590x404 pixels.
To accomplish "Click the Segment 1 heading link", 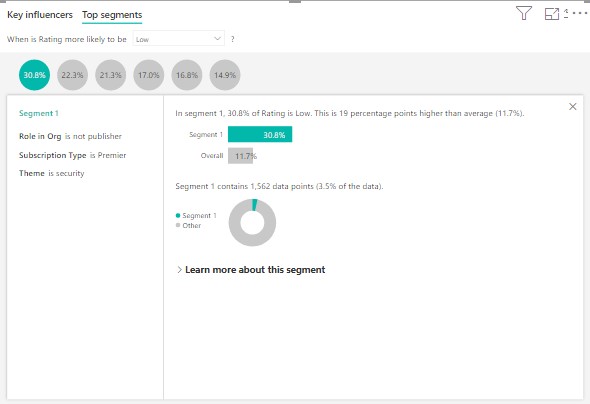I will coord(39,113).
